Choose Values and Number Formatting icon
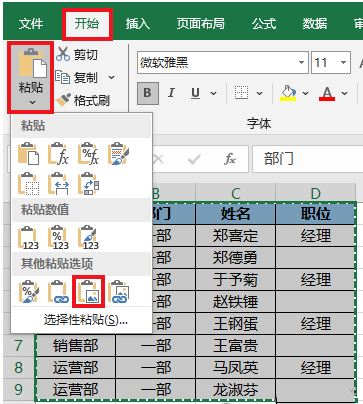Viewport: 363px width, 404px height. pos(58,238)
